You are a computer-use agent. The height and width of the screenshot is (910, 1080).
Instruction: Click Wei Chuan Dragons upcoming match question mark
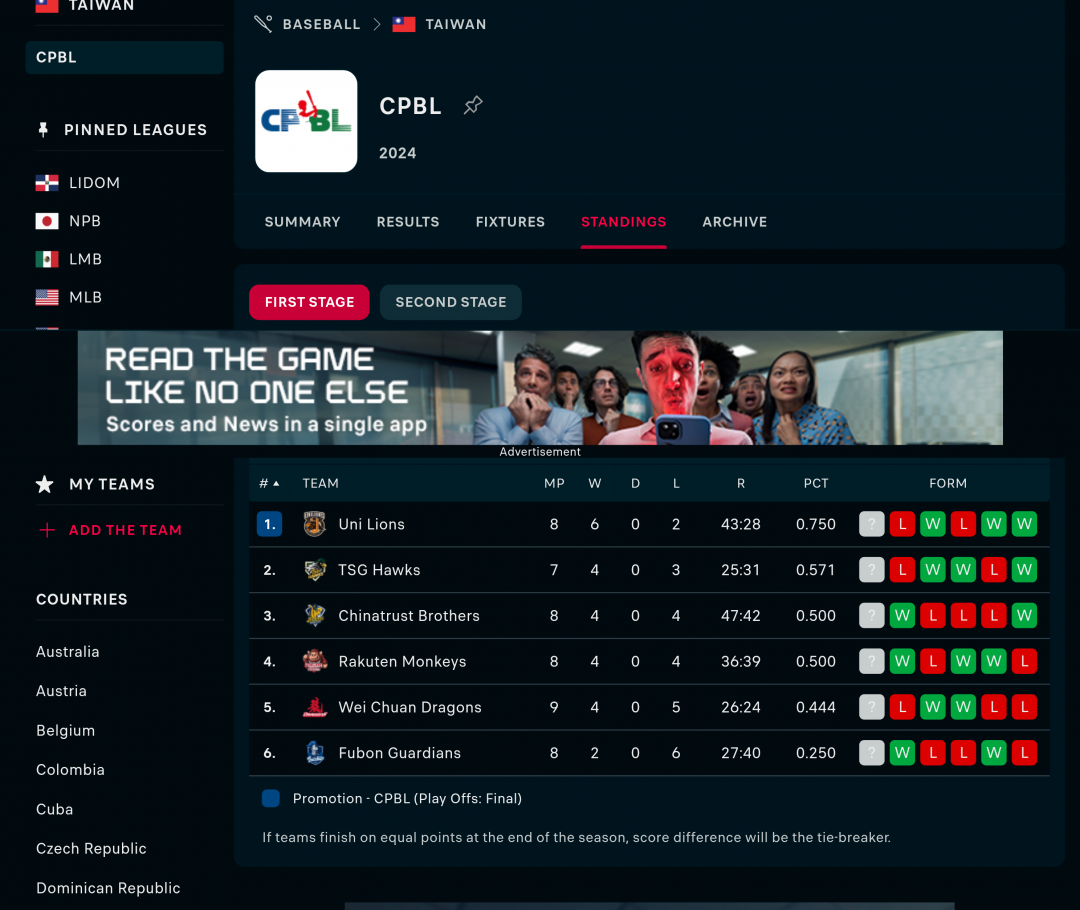coord(871,707)
